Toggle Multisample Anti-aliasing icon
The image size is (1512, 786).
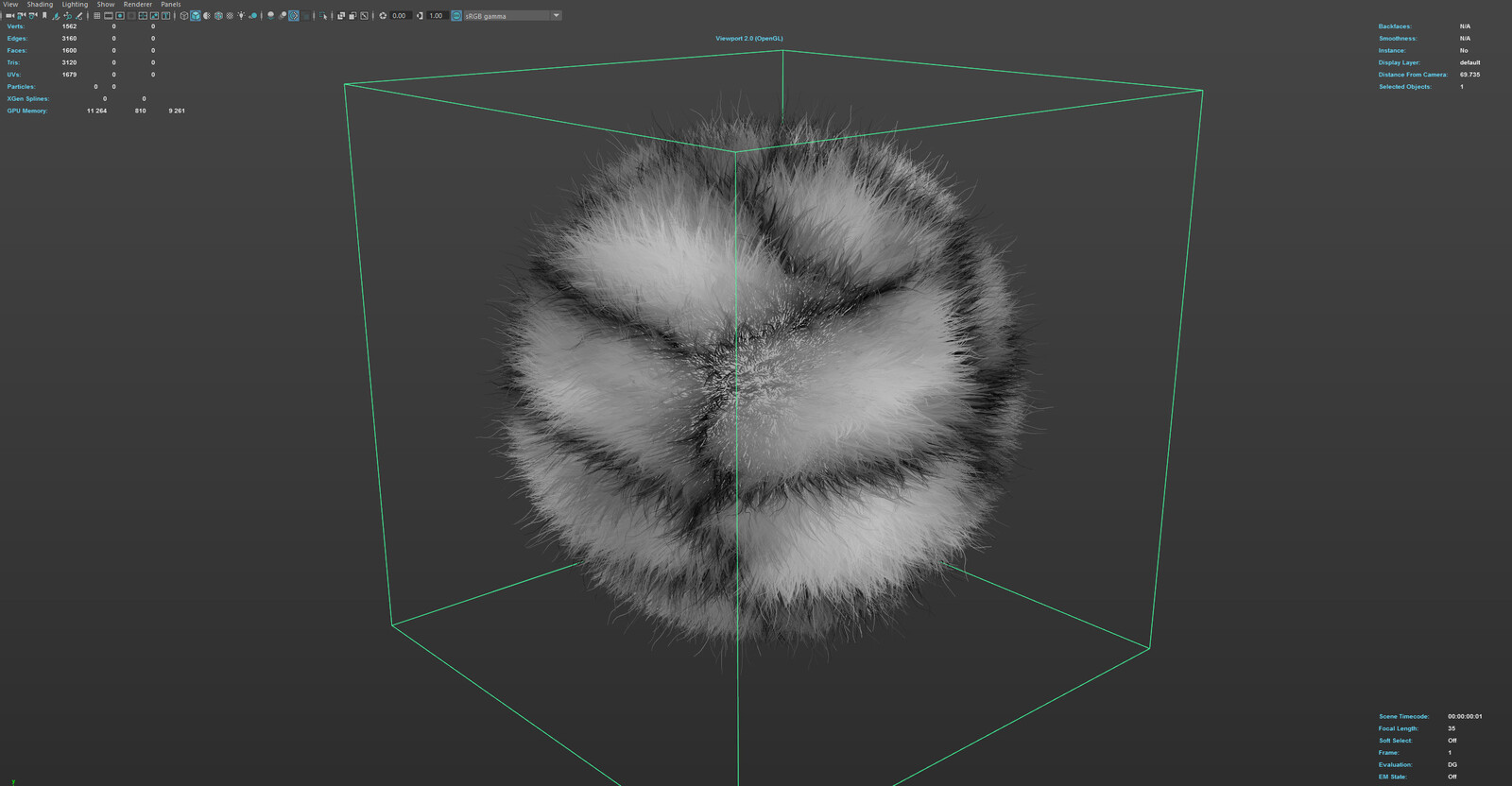[294, 15]
